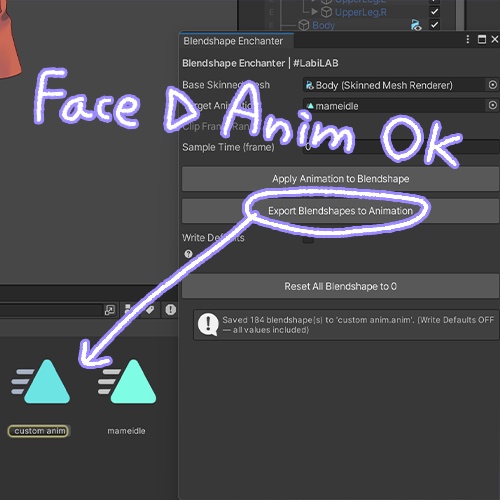Maximize the Blendshape Enchanter window
Image resolution: width=500 pixels, height=500 pixels.
482,39
